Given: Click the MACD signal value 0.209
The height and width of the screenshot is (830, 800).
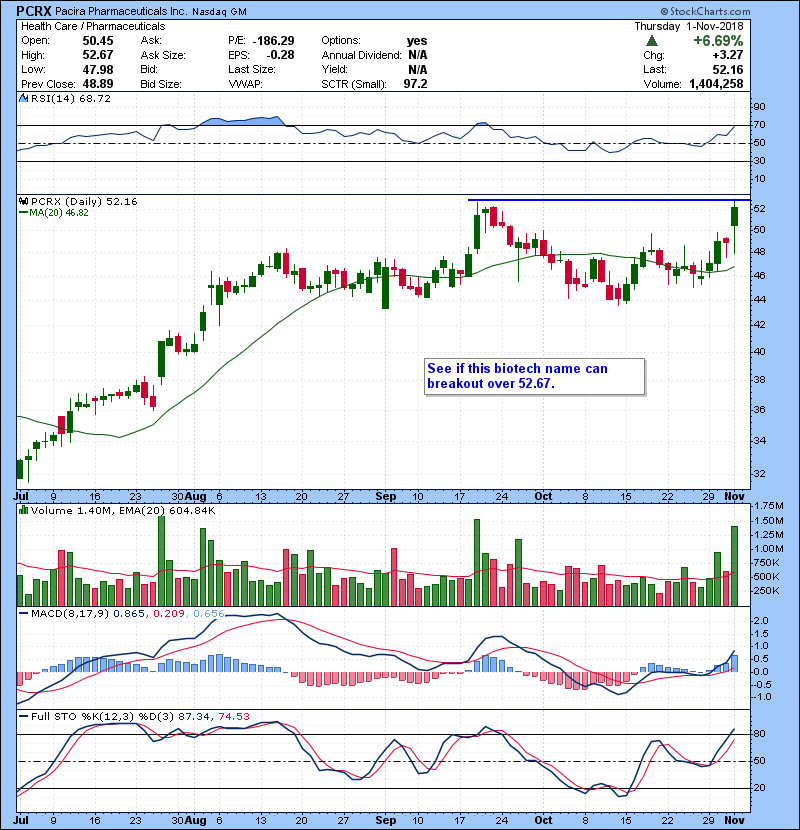Looking at the screenshot, I should tap(169, 614).
